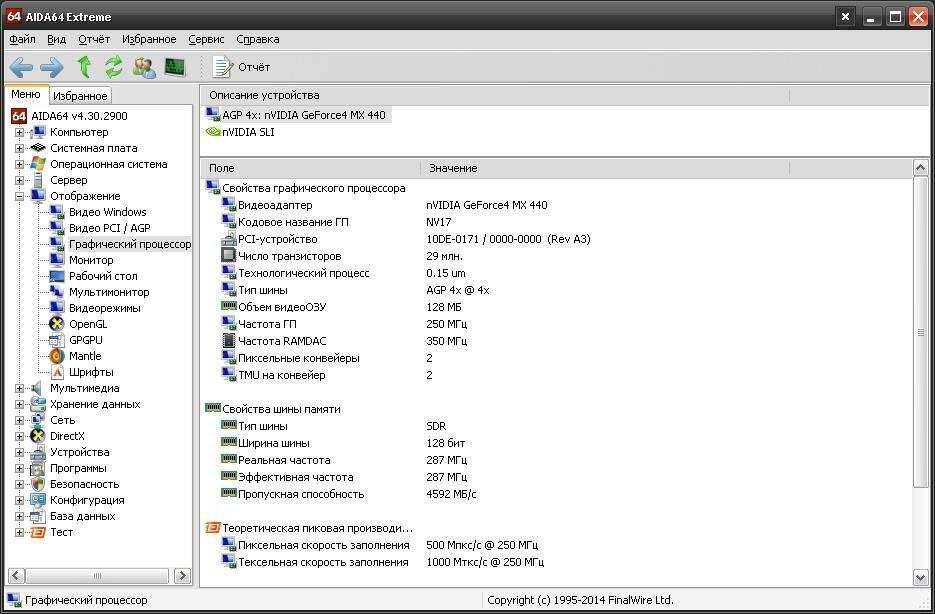Expand the DirectX tree node
Viewport: 935px width, 614px height.
pos(19,436)
